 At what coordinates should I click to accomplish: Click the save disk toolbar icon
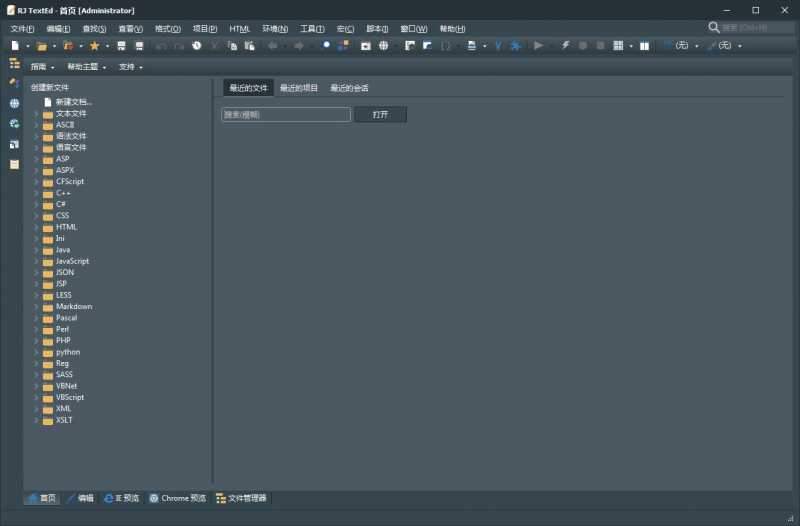pyautogui.click(x=122, y=46)
